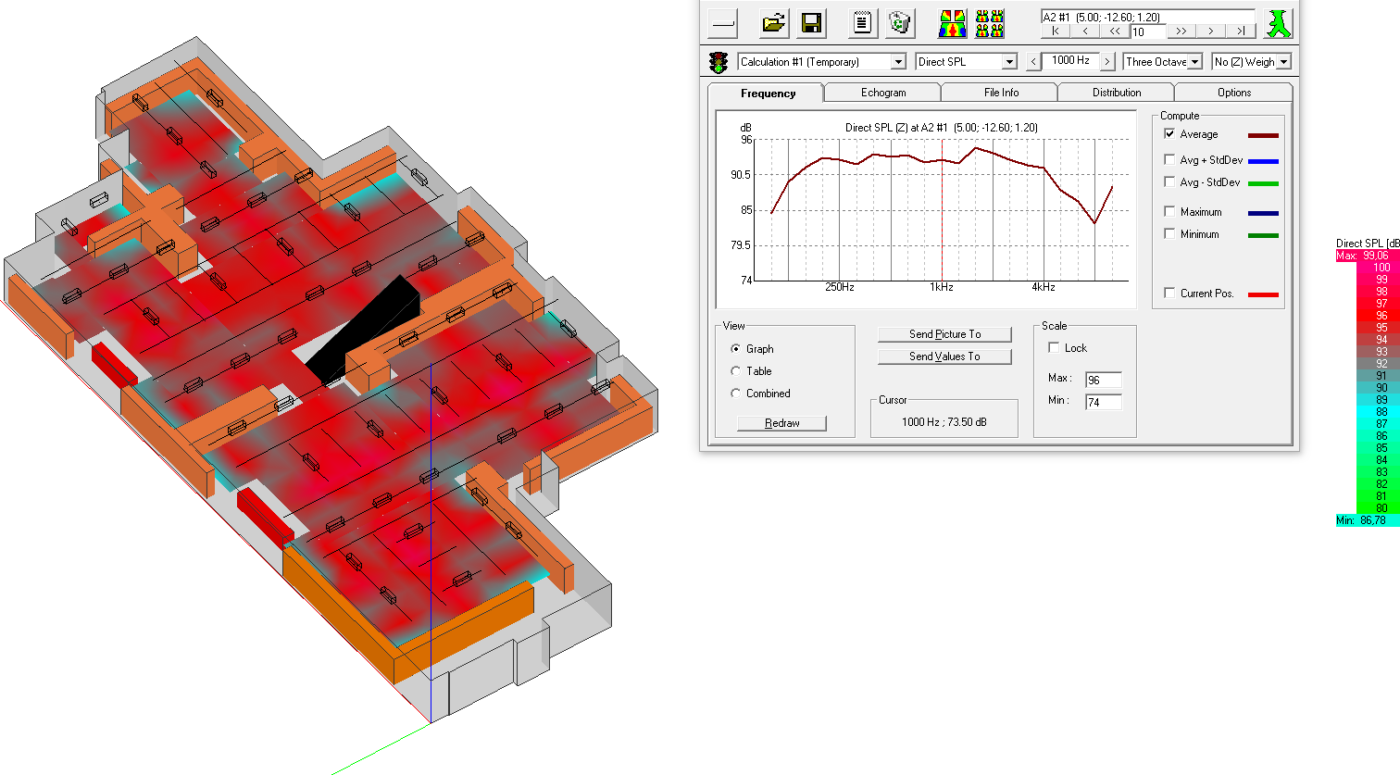Click the green walking man icon
This screenshot has height=775, width=1400.
(x=1279, y=23)
